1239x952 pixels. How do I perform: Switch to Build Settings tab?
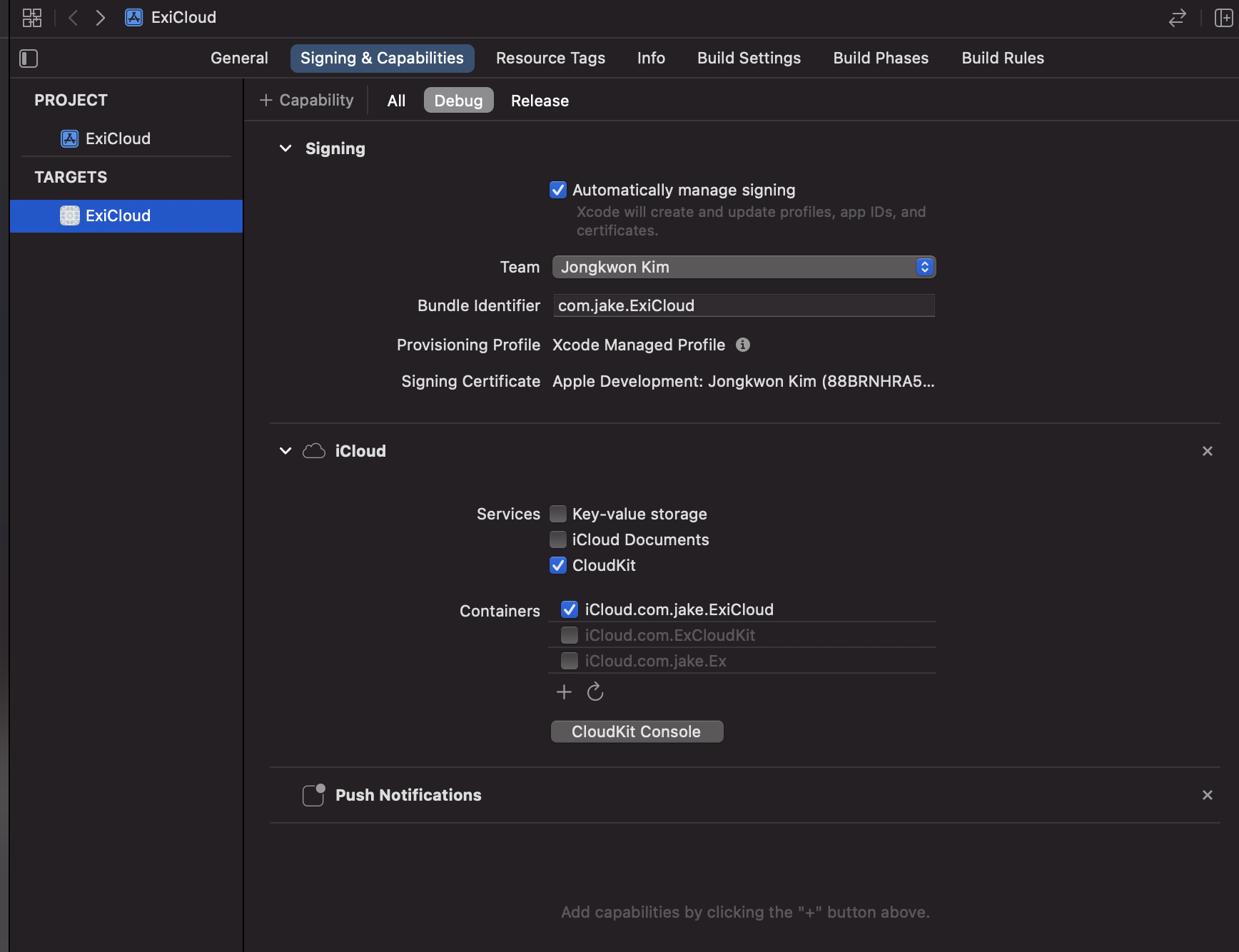click(x=749, y=59)
